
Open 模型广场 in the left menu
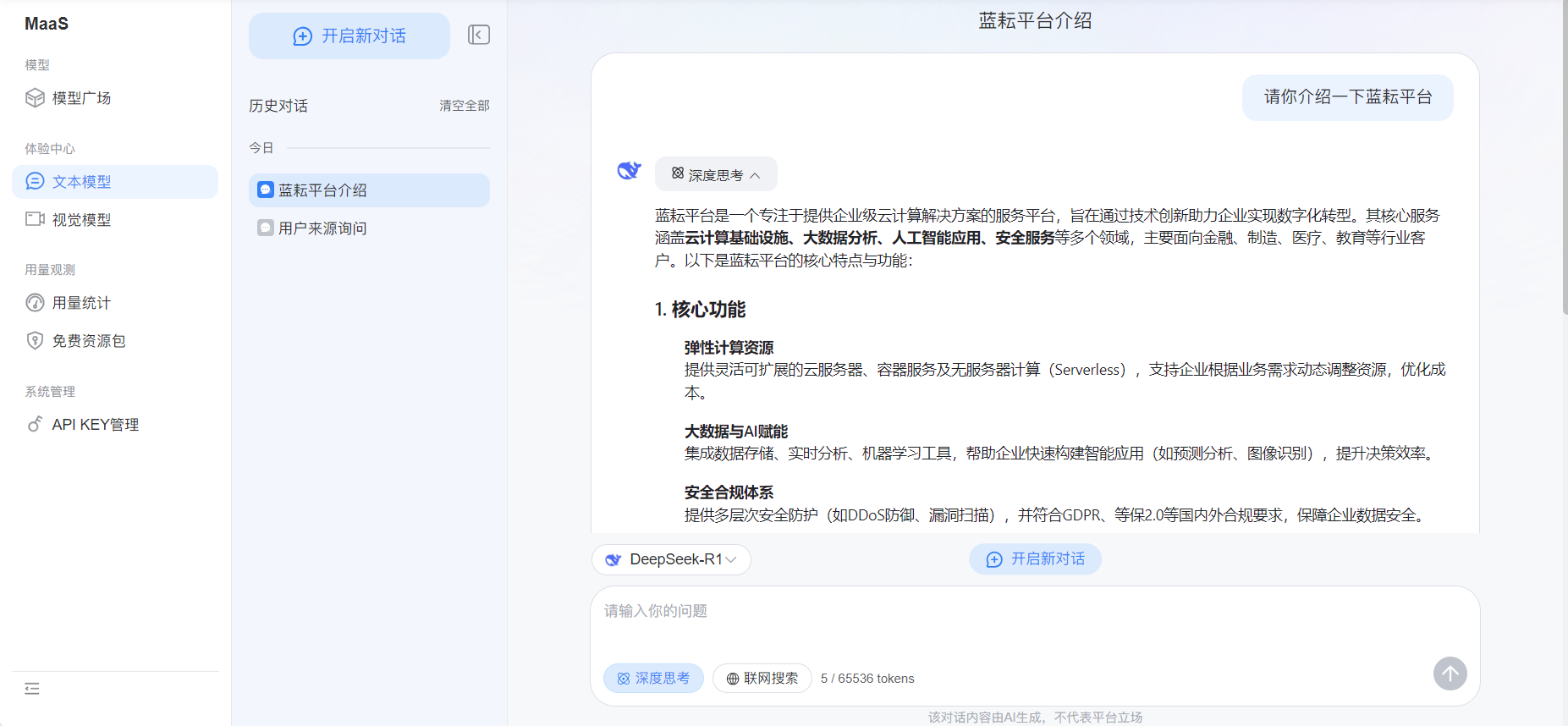(115, 98)
